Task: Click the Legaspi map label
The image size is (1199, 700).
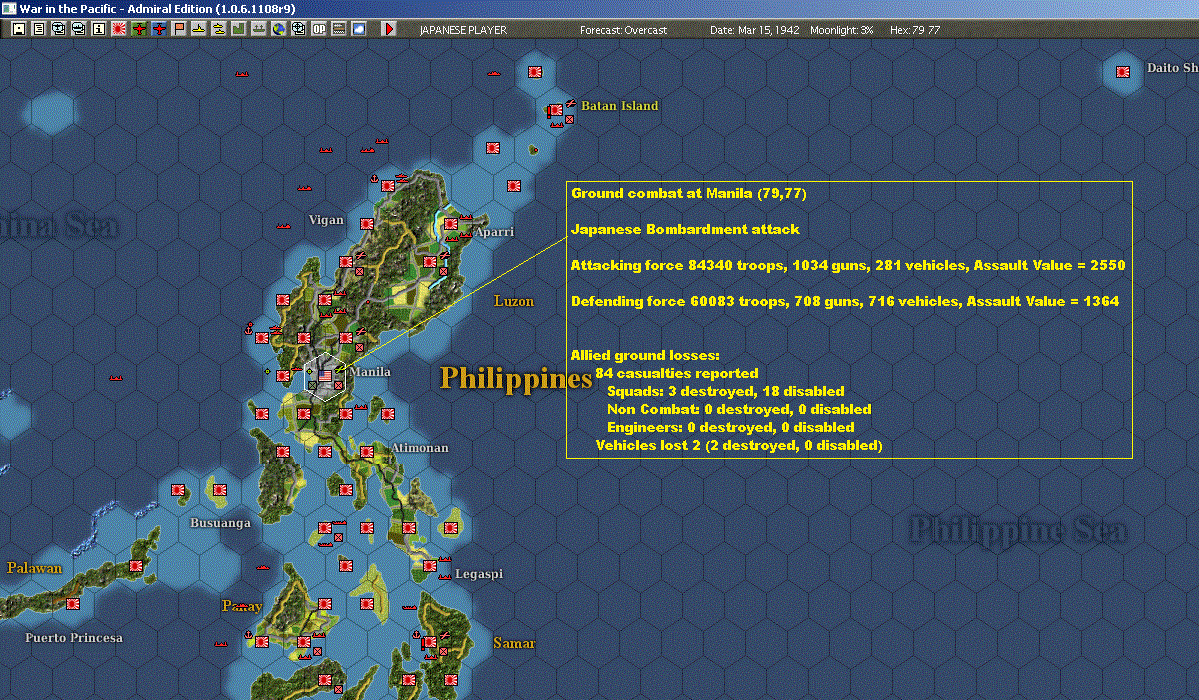Action: coord(479,574)
